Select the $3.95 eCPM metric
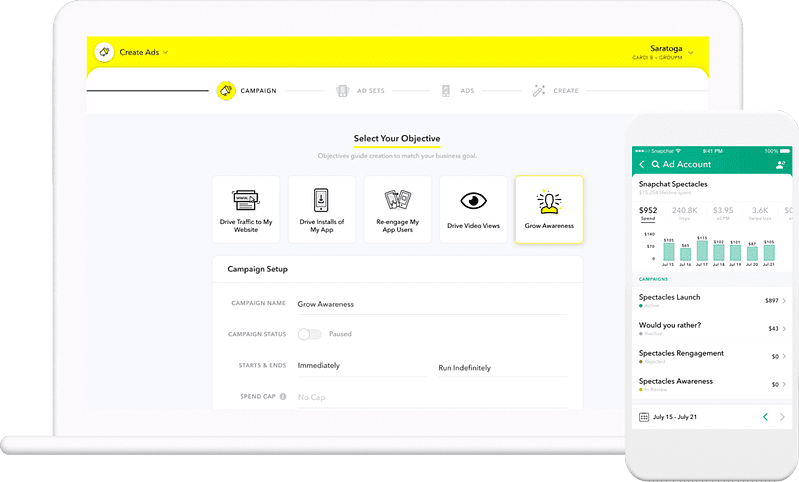The width and height of the screenshot is (799, 482). coord(723,213)
